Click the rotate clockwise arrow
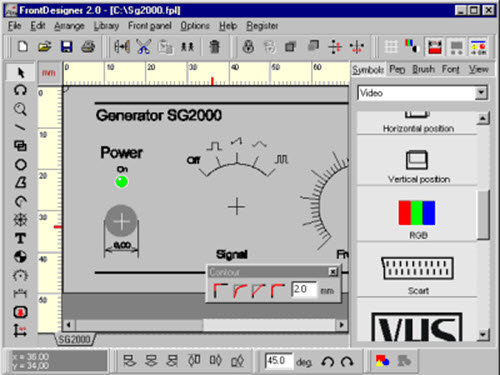 pos(347,361)
